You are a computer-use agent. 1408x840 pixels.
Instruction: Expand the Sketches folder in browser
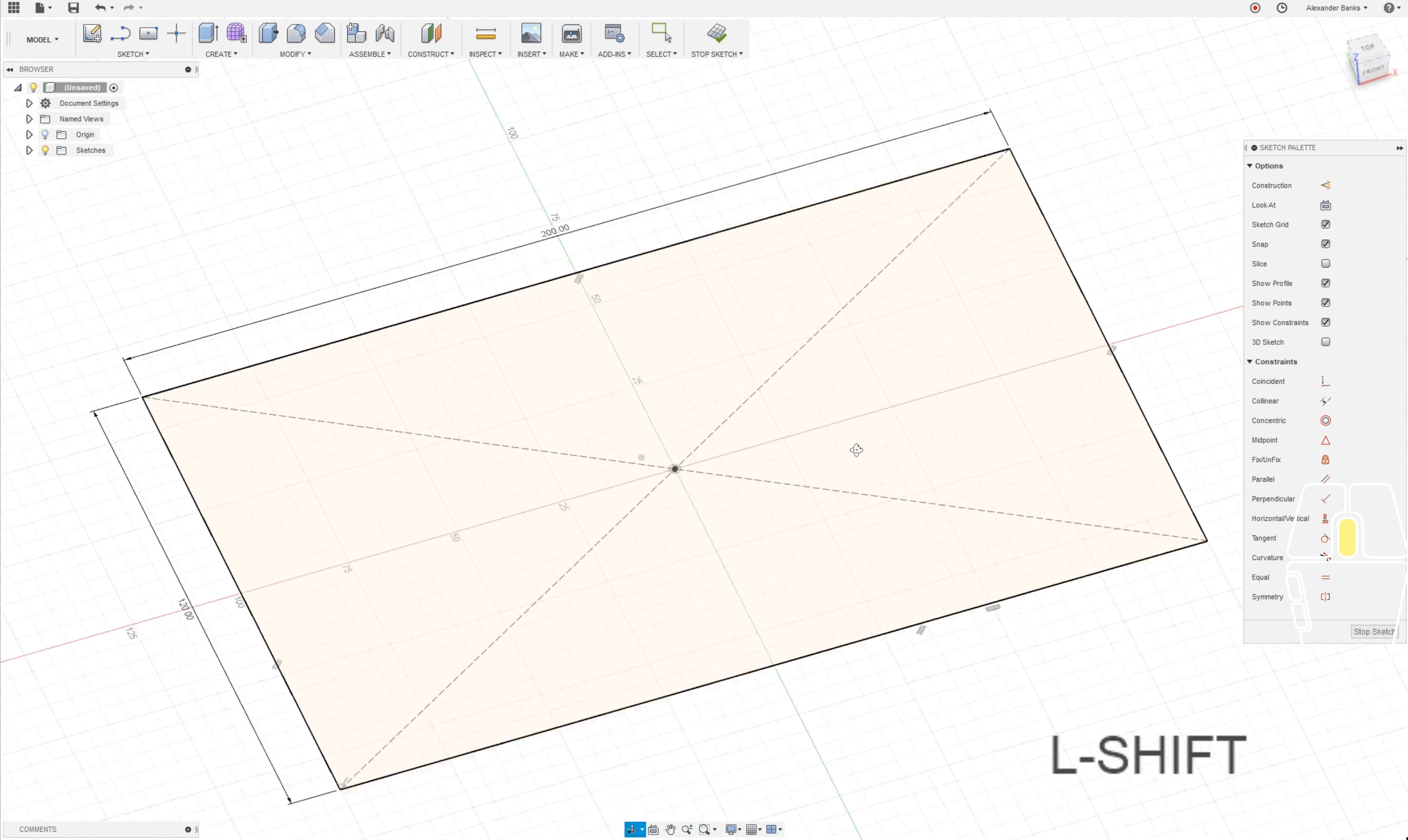pos(30,151)
